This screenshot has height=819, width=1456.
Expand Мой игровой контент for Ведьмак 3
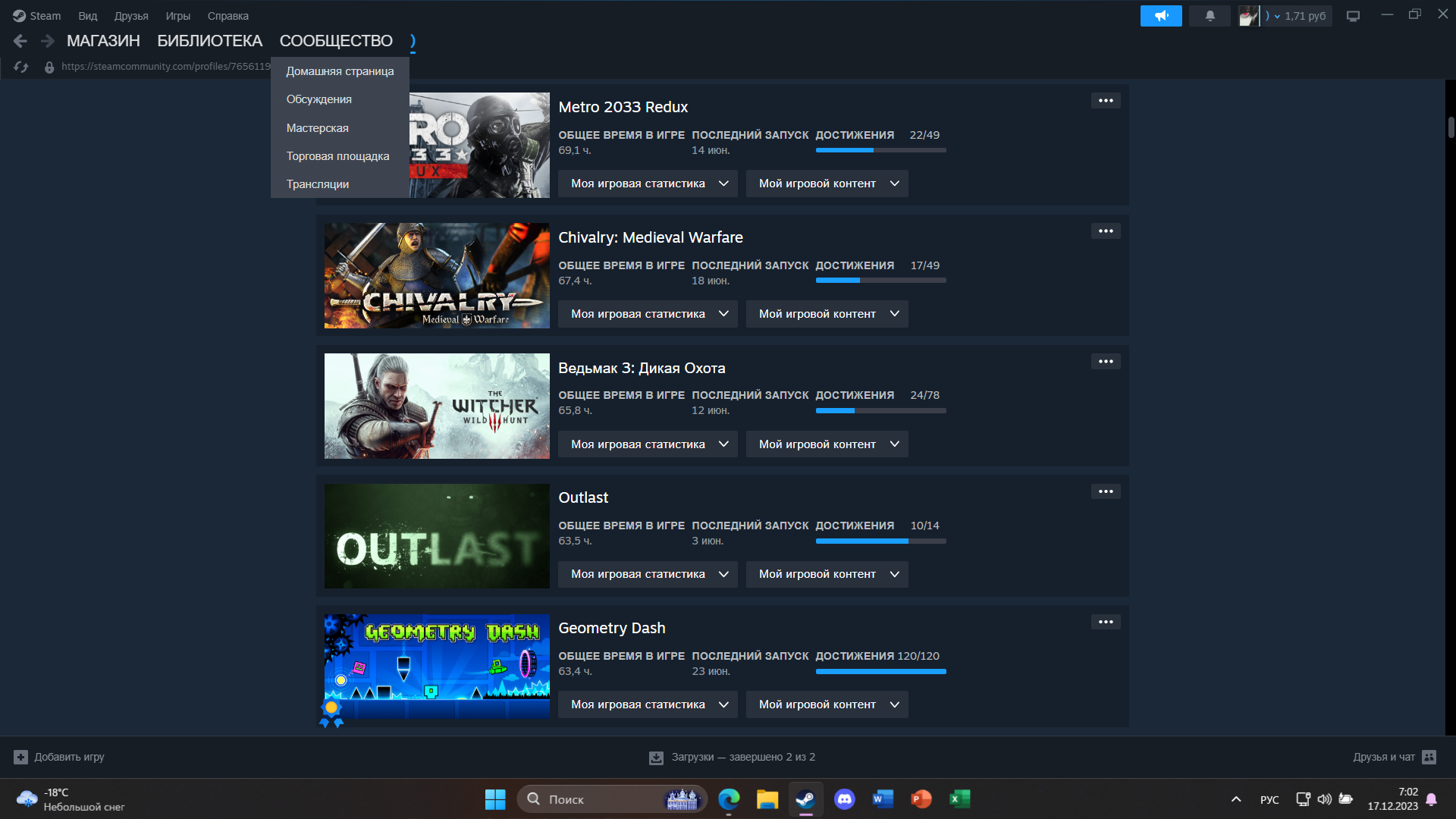827,444
